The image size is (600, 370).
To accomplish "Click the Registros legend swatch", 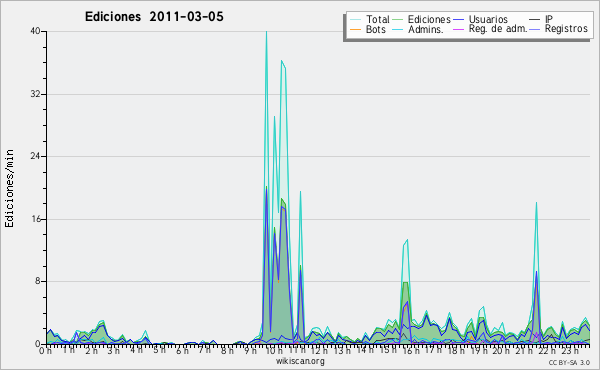I will point(535,29).
